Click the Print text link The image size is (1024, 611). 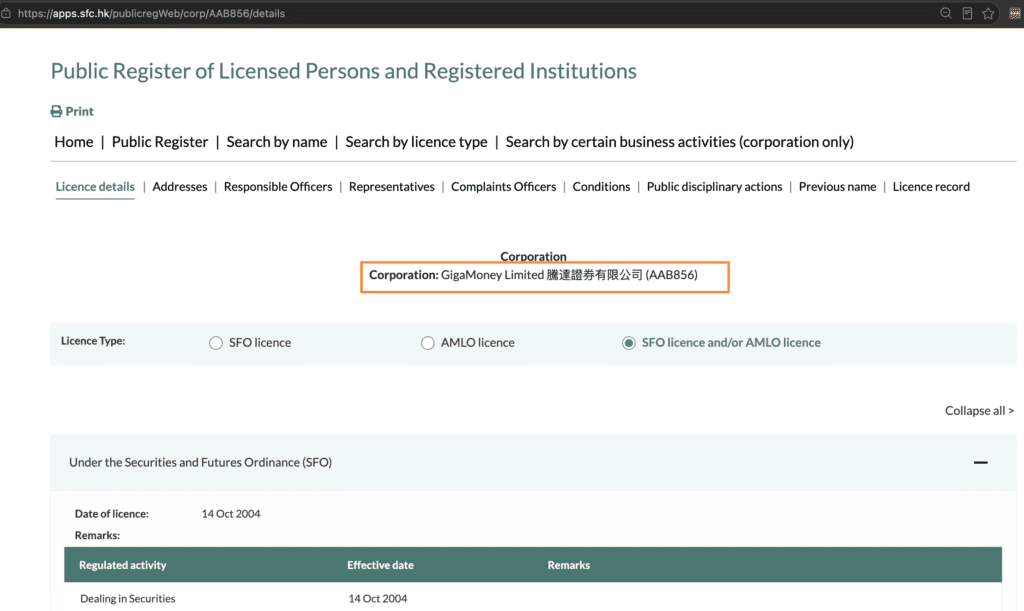tap(79, 112)
